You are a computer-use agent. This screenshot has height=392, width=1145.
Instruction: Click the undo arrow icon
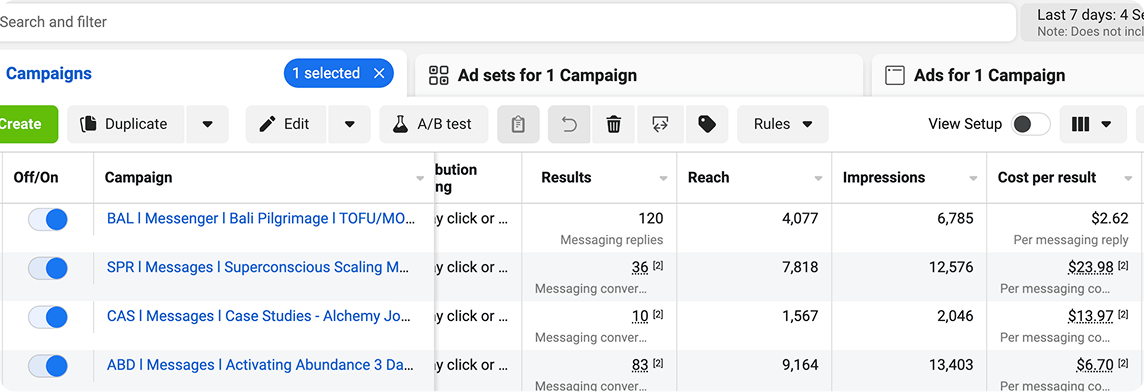pyautogui.click(x=570, y=124)
